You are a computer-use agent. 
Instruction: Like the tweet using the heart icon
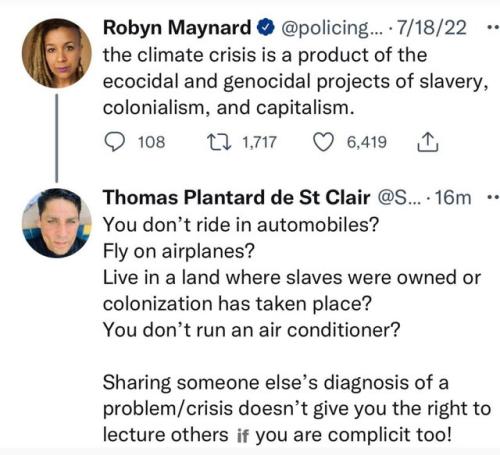(x=323, y=142)
